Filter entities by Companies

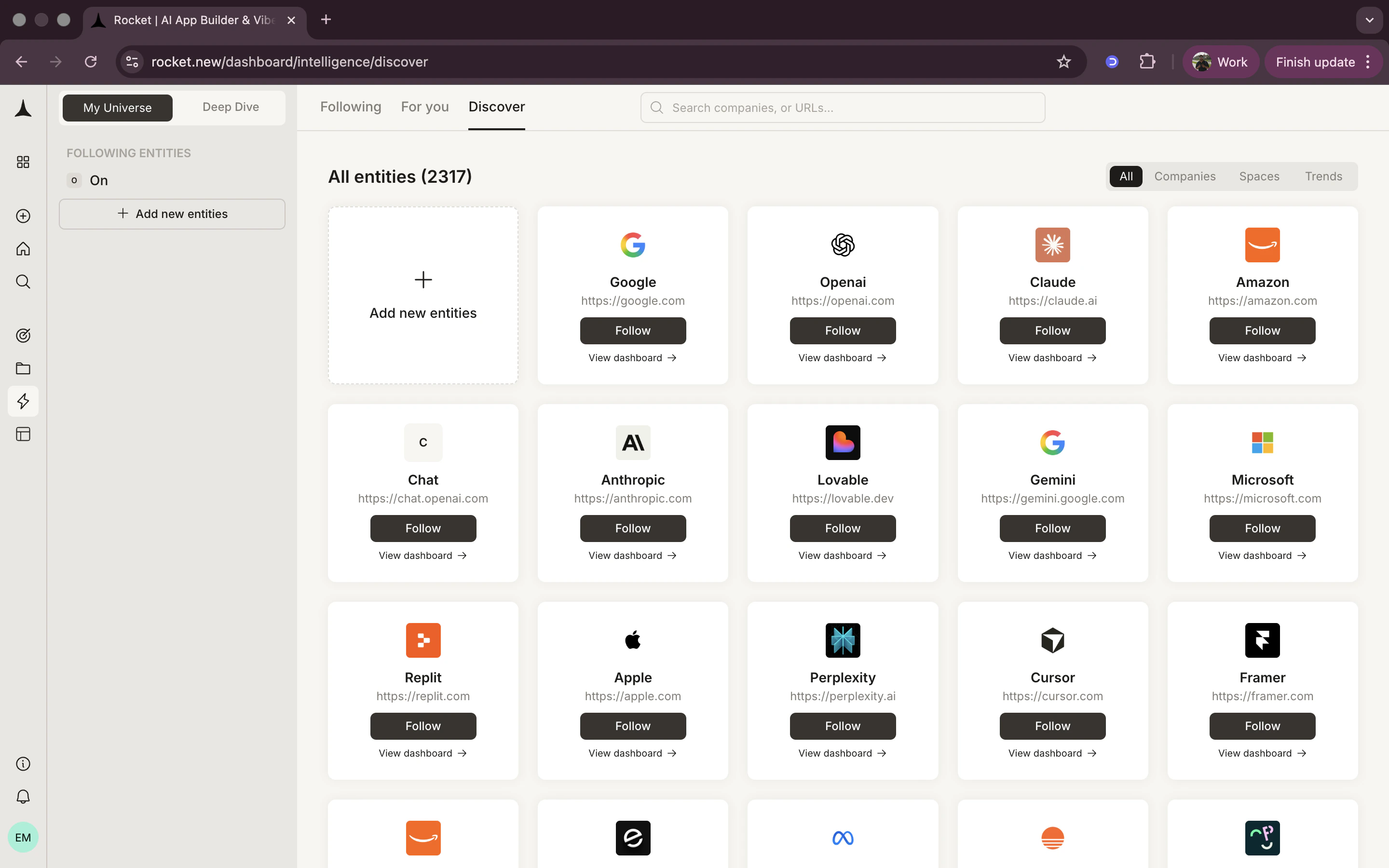point(1185,176)
